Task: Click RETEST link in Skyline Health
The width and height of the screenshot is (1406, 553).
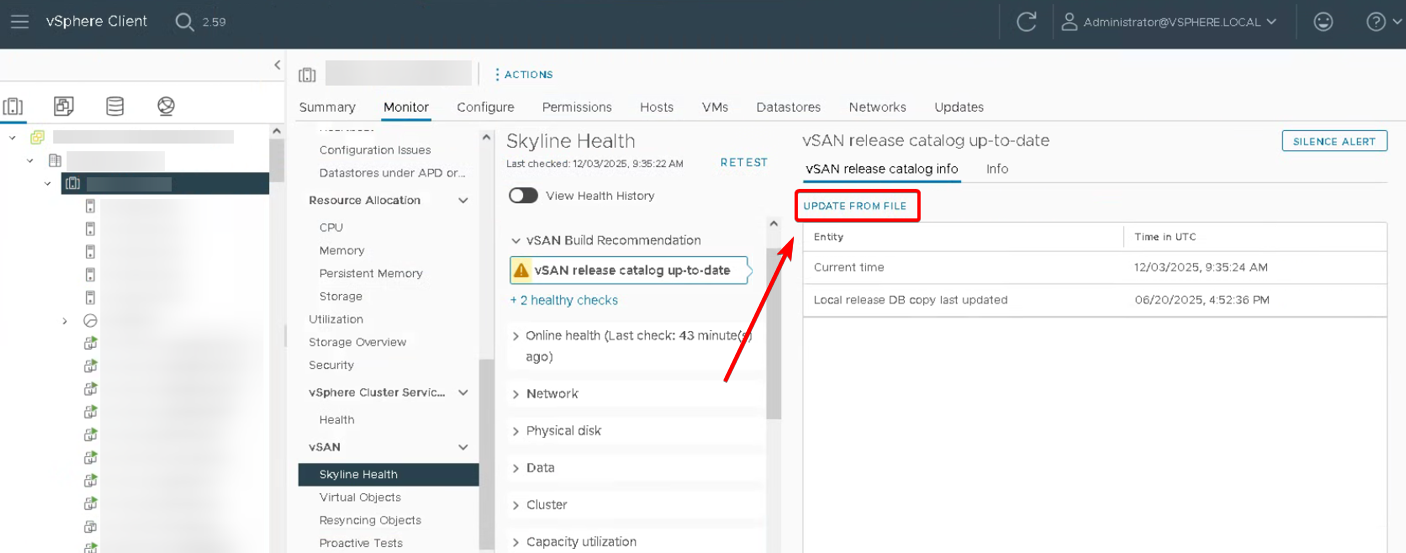Action: pos(744,163)
